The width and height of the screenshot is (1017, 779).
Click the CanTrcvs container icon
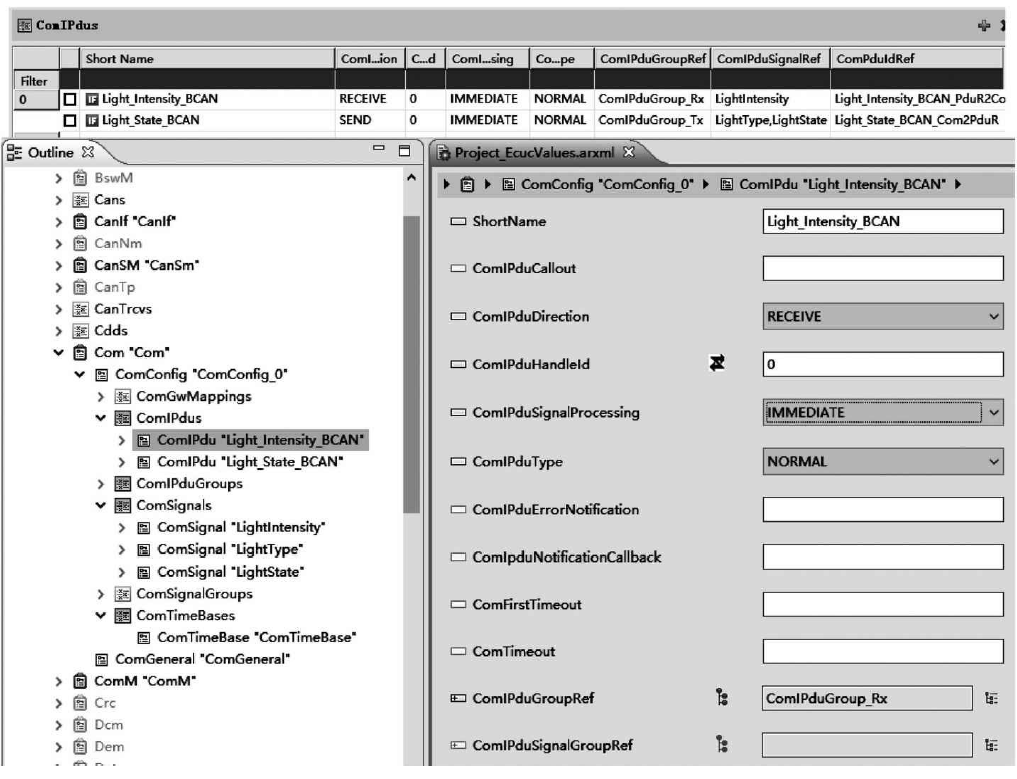[80, 309]
